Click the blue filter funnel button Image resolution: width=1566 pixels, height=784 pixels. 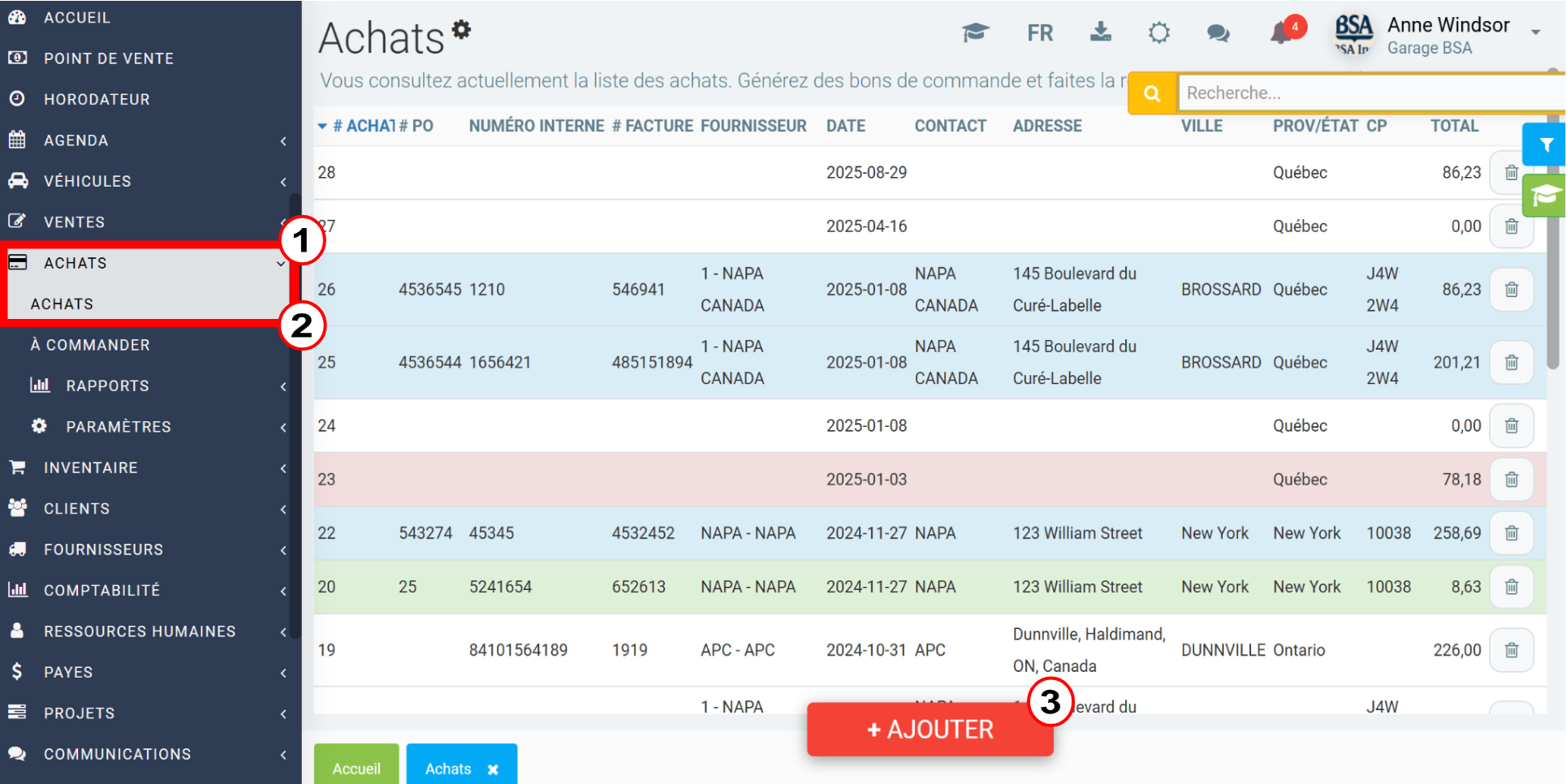click(x=1545, y=145)
